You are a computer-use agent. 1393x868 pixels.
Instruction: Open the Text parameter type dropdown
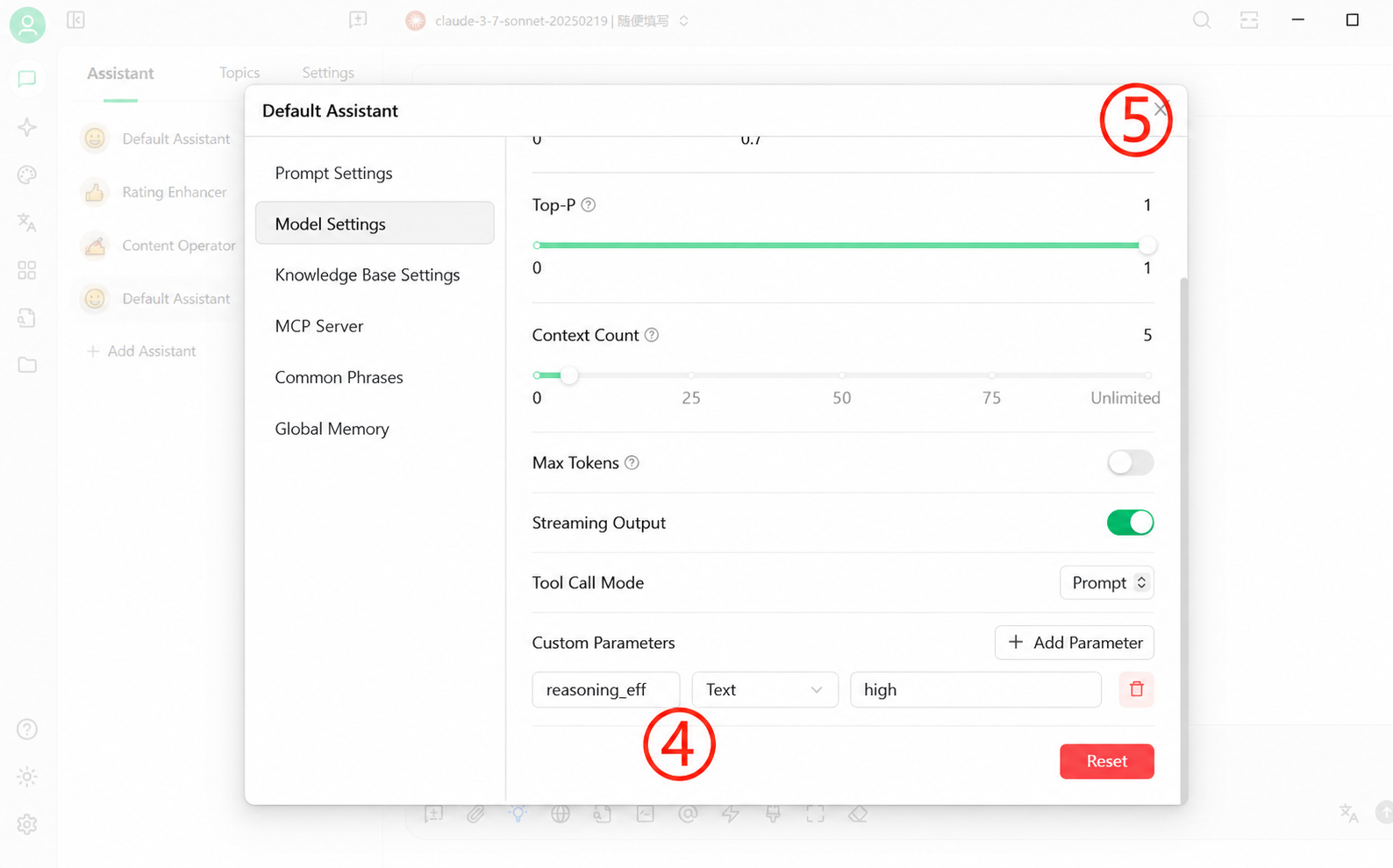pyautogui.click(x=765, y=690)
